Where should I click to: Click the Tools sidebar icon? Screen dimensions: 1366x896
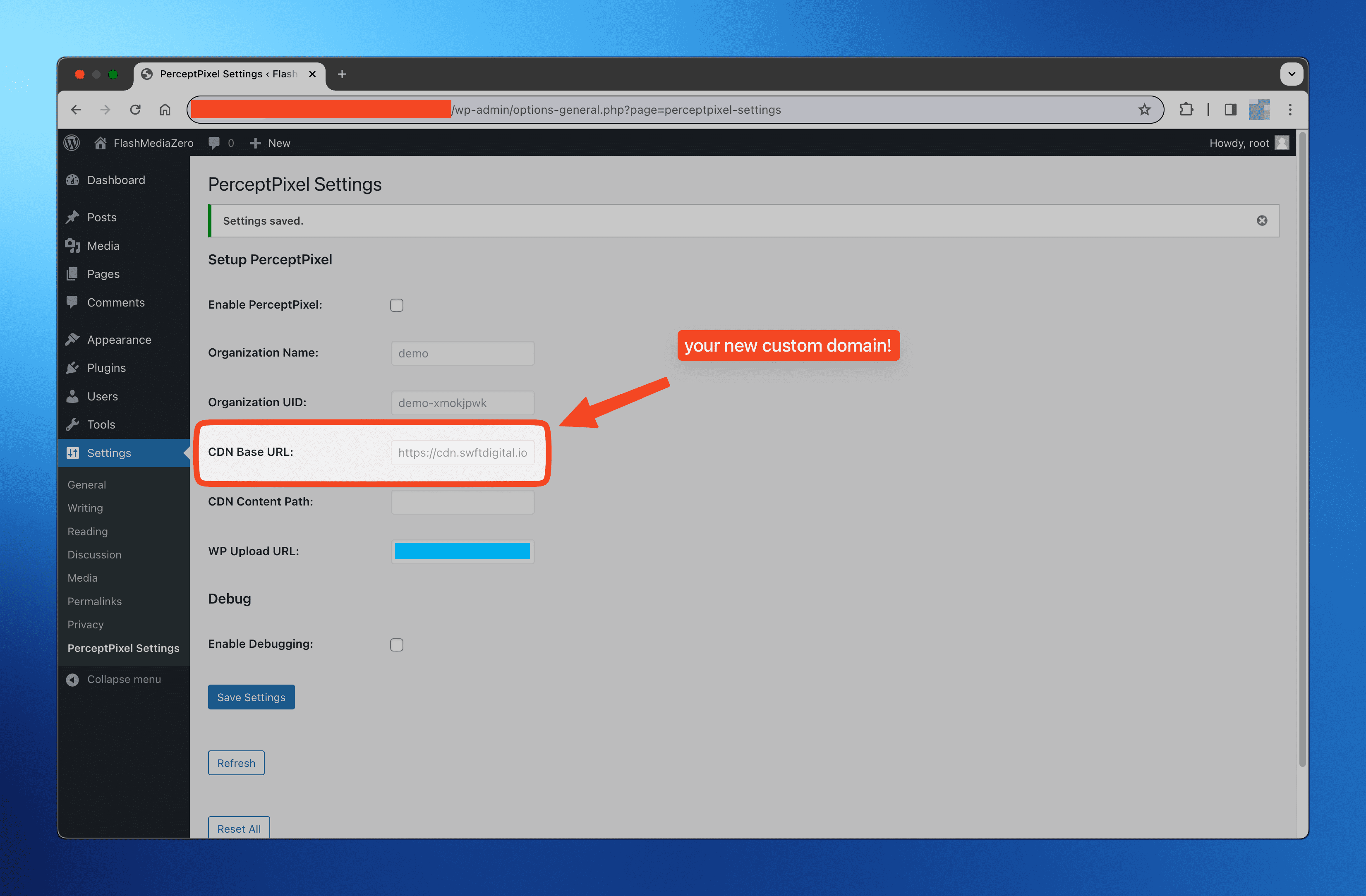75,424
